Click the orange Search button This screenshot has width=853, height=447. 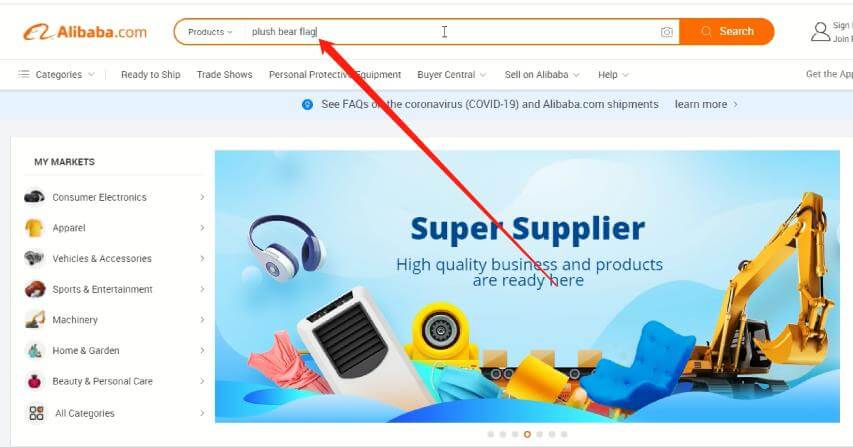(727, 32)
